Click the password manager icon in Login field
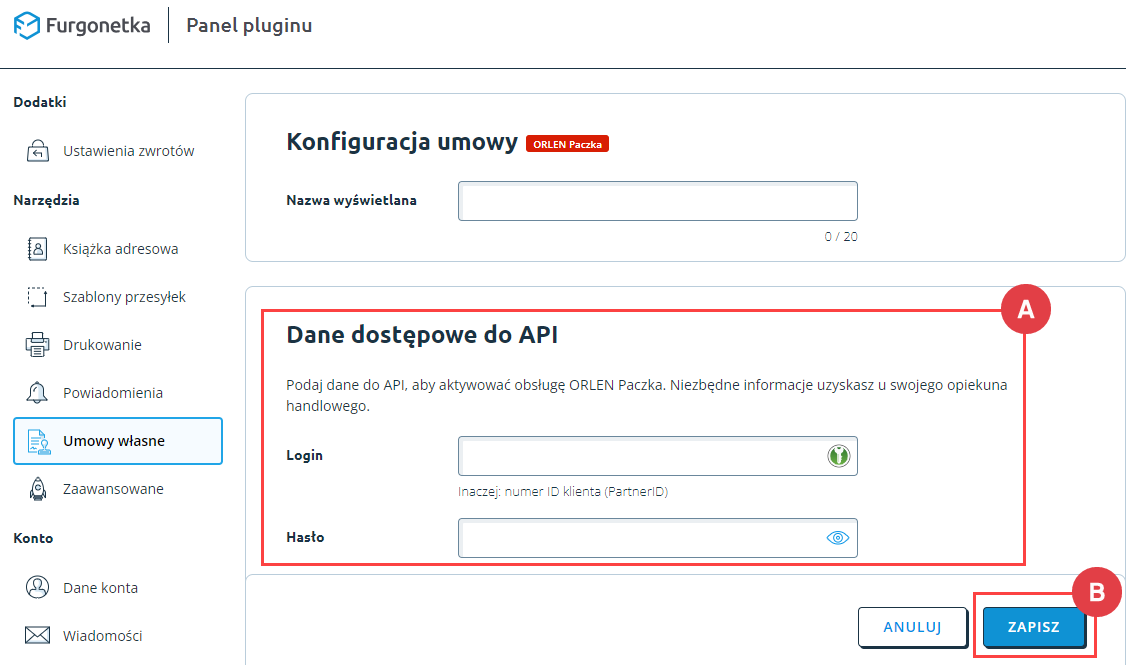Image resolution: width=1126 pixels, height=665 pixels. 838,456
